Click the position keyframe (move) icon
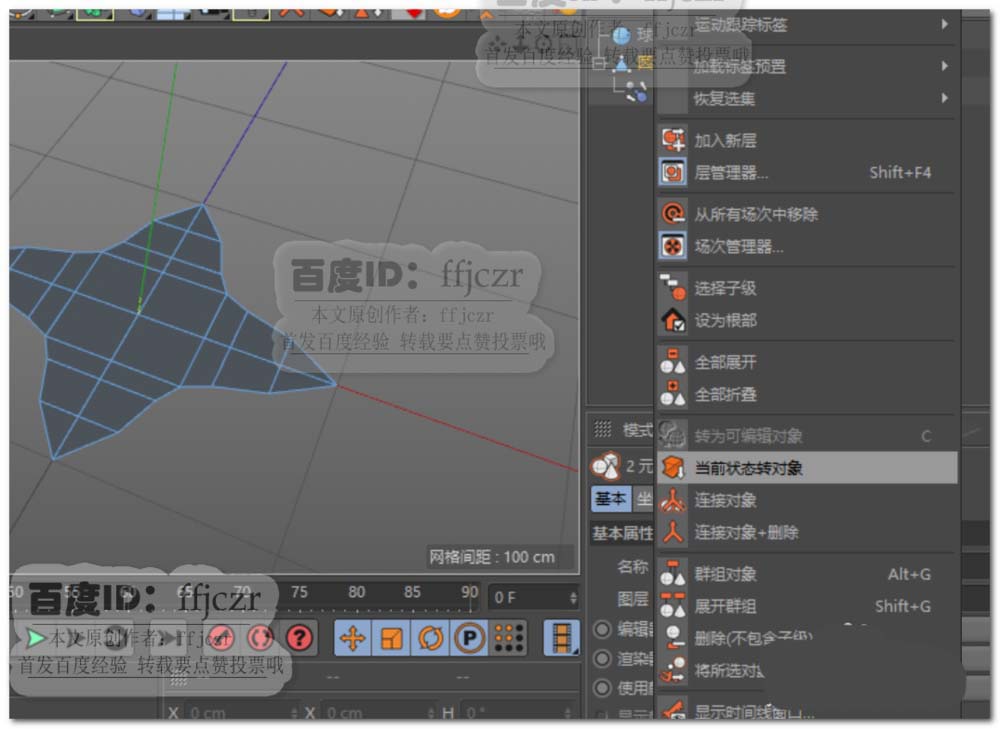The image size is (1000, 729). pyautogui.click(x=351, y=638)
